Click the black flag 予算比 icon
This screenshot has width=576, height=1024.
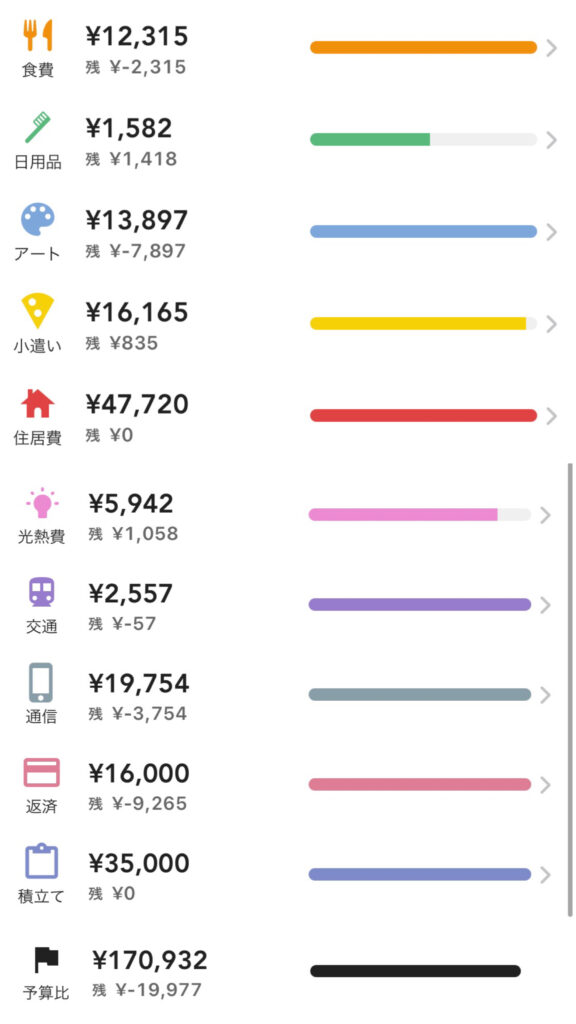tap(46, 960)
